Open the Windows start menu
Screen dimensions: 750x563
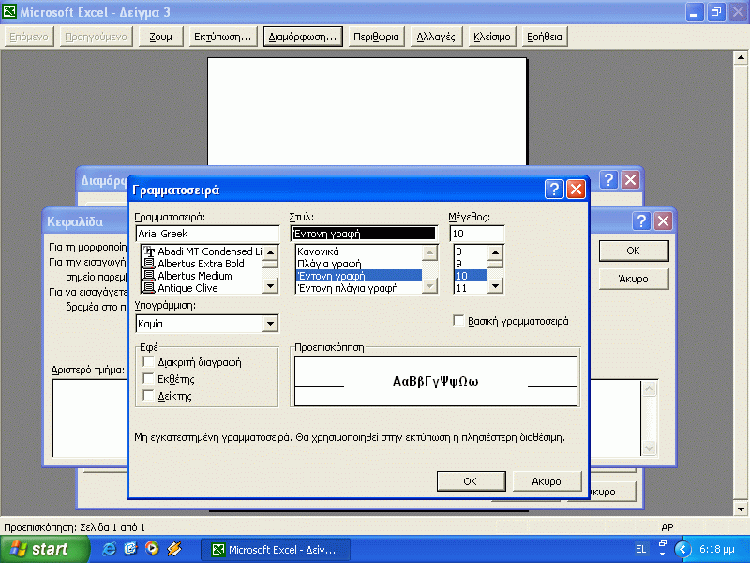point(45,549)
